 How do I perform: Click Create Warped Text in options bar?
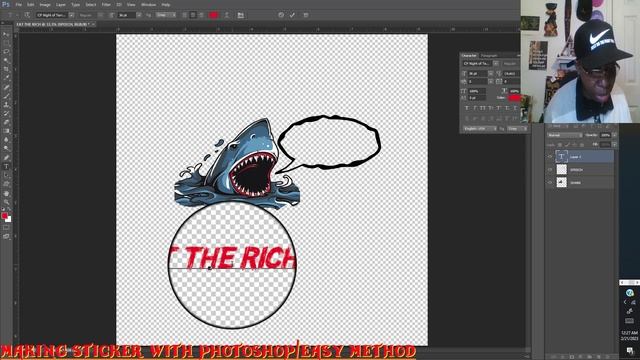pyautogui.click(x=227, y=15)
